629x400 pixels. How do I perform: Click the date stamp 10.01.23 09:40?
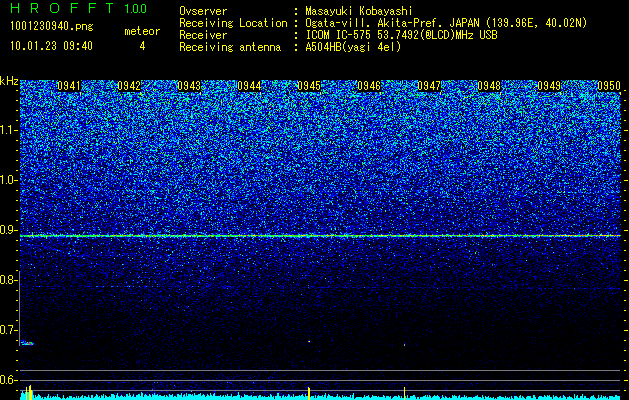point(51,46)
